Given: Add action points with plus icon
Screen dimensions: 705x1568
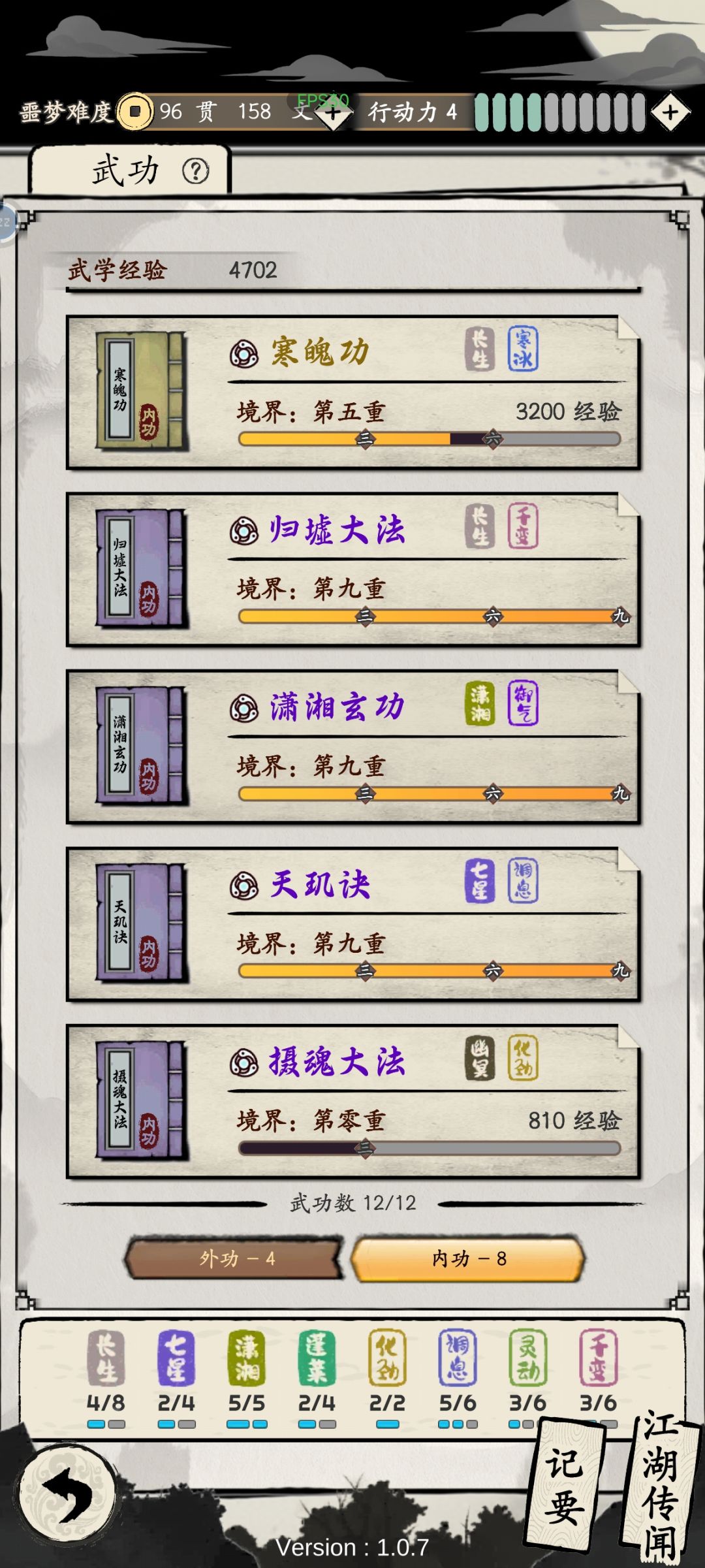Looking at the screenshot, I should tap(670, 112).
